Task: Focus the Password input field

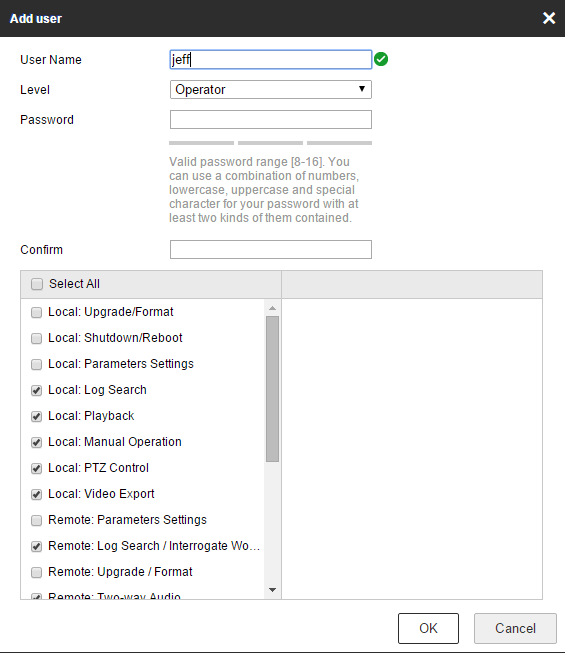Action: (x=271, y=120)
